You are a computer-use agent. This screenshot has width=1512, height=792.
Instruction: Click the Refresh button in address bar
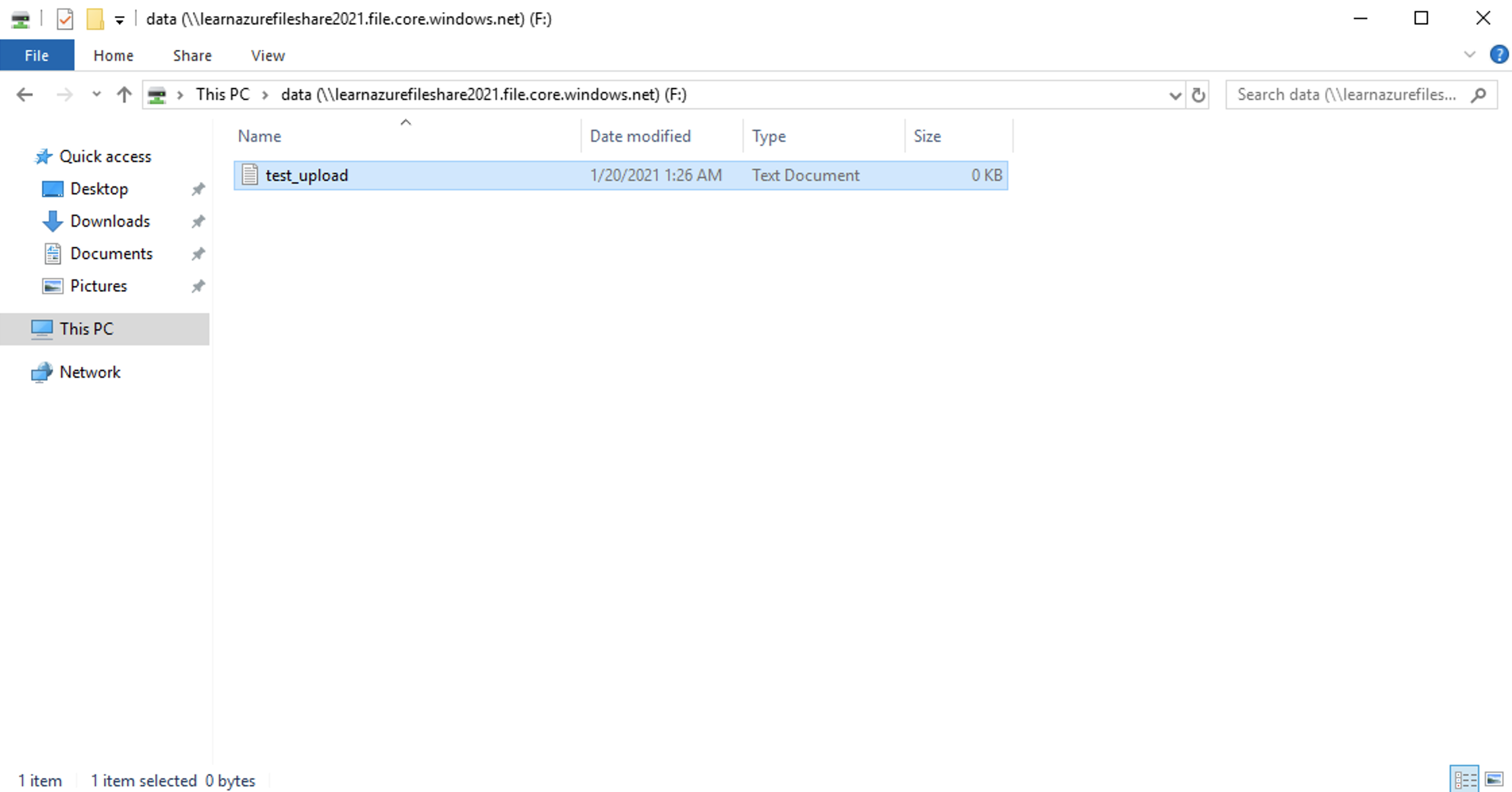tap(1198, 95)
